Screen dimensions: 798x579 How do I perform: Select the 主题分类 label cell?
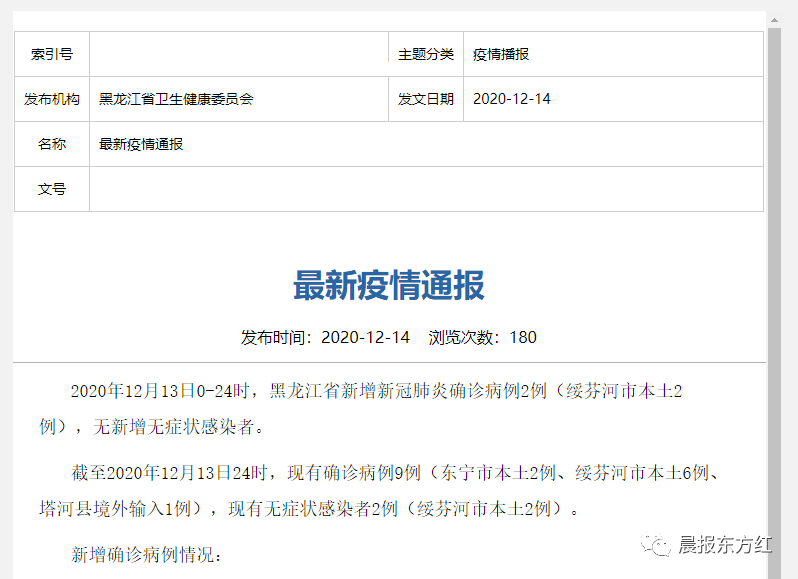click(x=426, y=54)
